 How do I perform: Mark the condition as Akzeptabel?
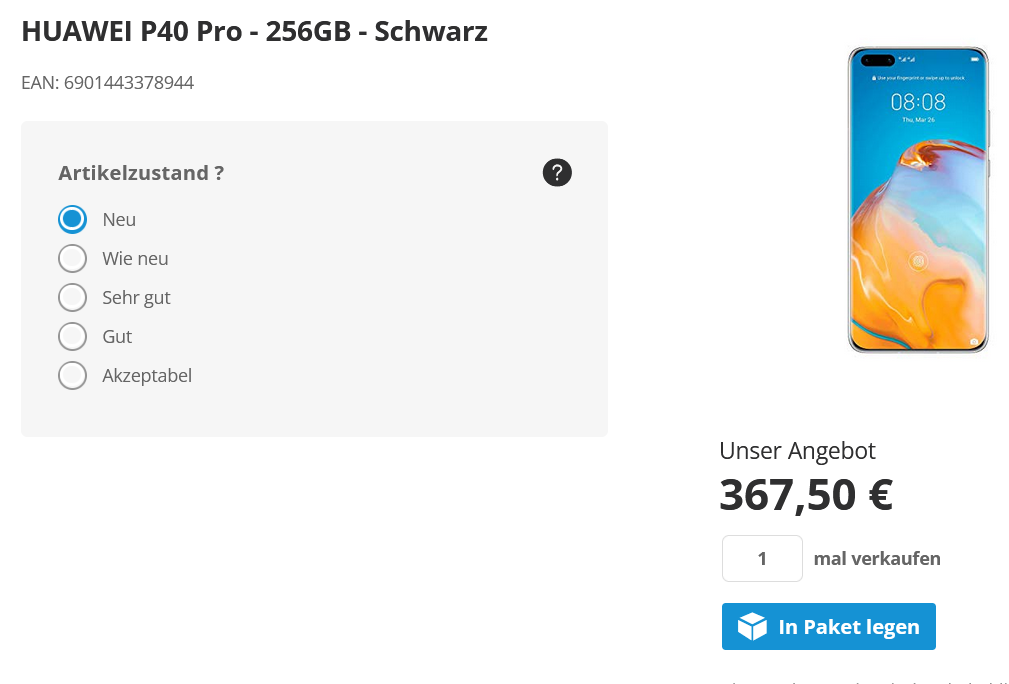72,376
